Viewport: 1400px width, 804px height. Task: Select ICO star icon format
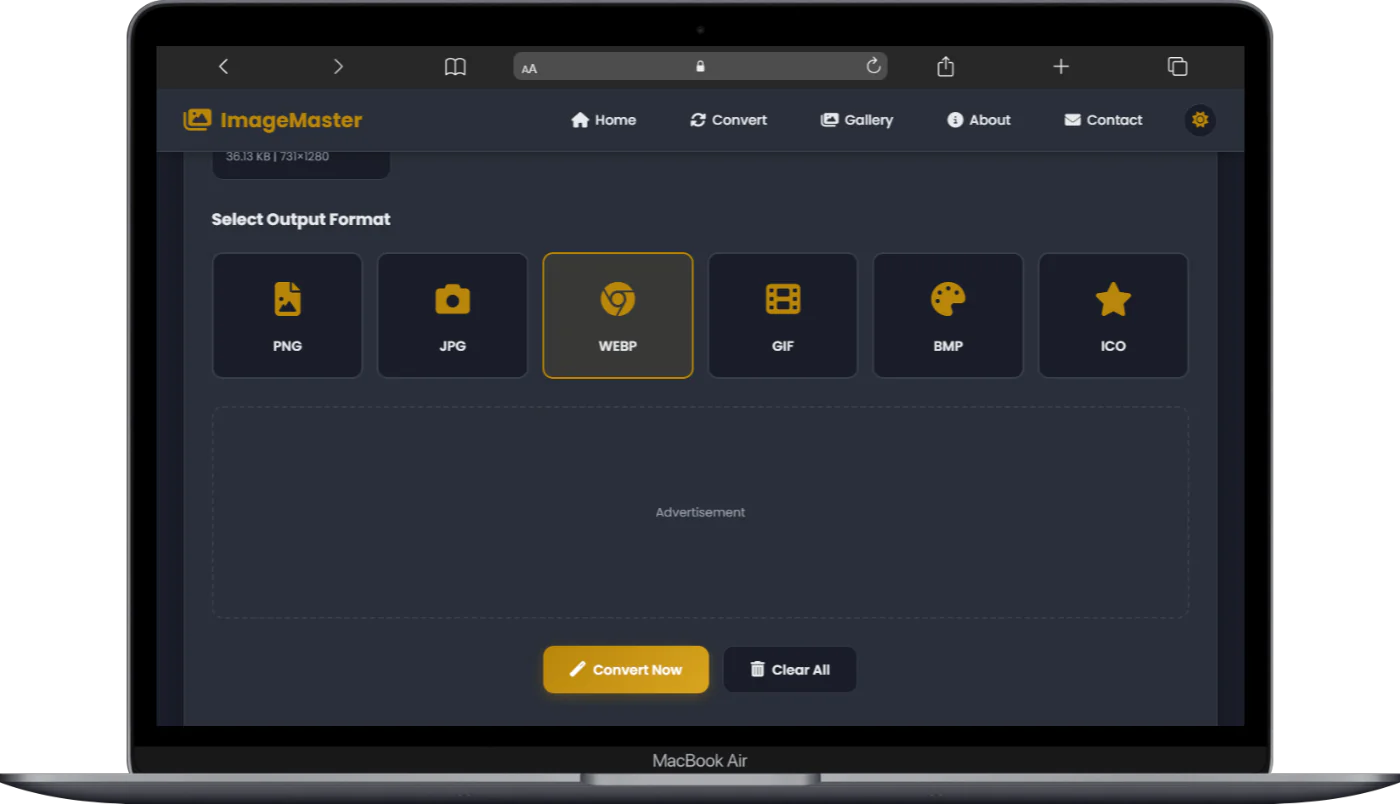click(1112, 315)
